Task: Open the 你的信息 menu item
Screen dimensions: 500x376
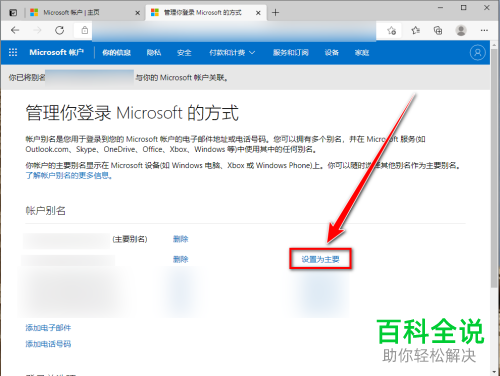Action: [116, 53]
